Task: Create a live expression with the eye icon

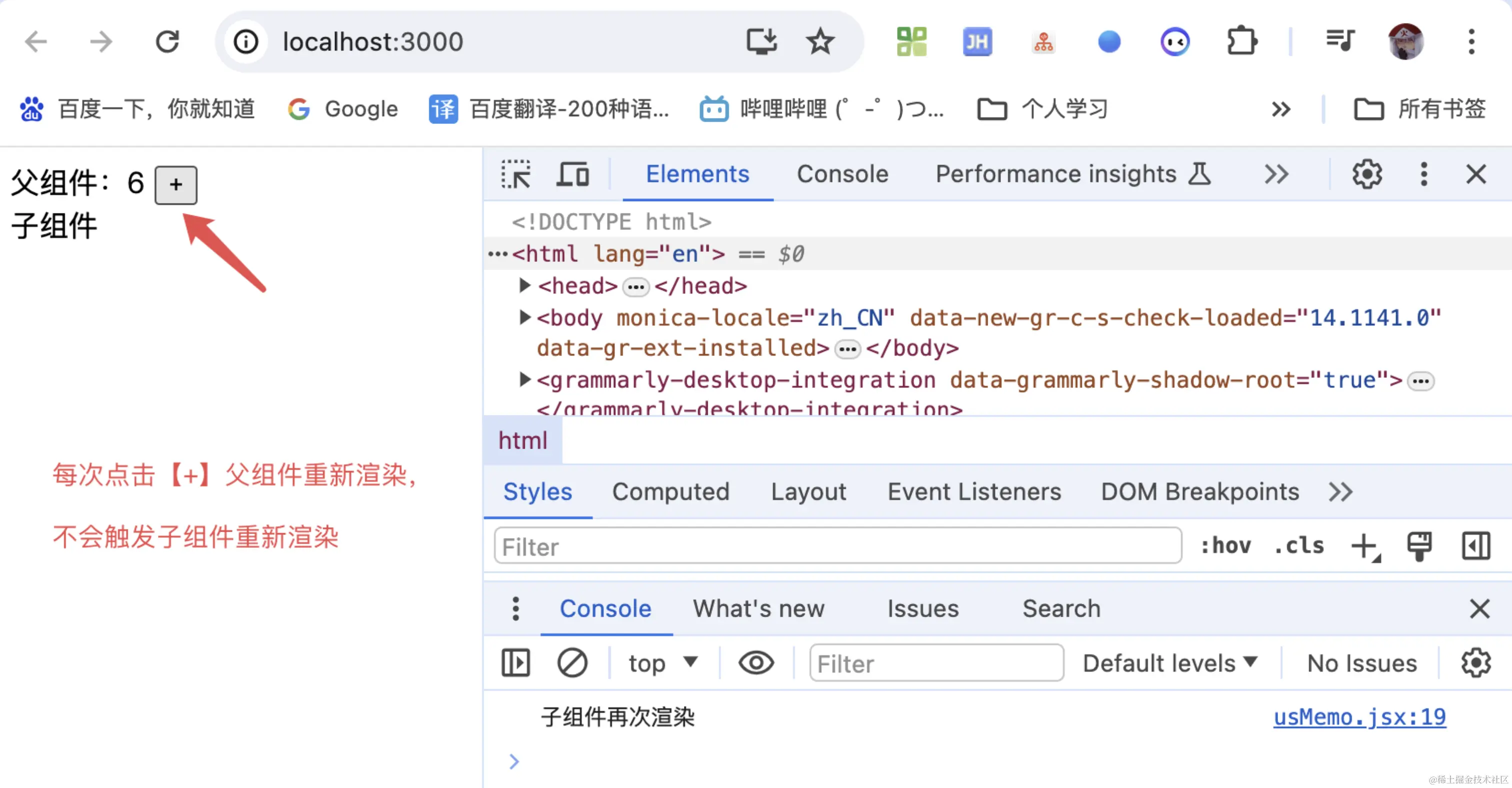Action: (756, 663)
